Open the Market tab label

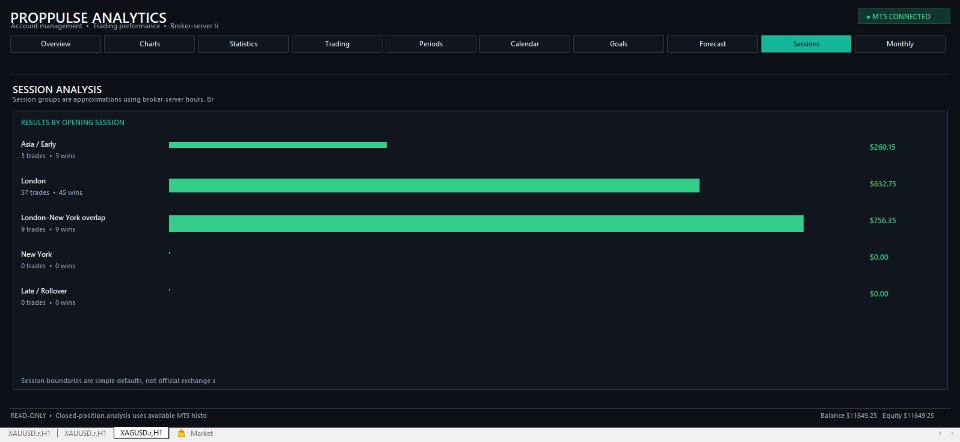click(x=201, y=433)
